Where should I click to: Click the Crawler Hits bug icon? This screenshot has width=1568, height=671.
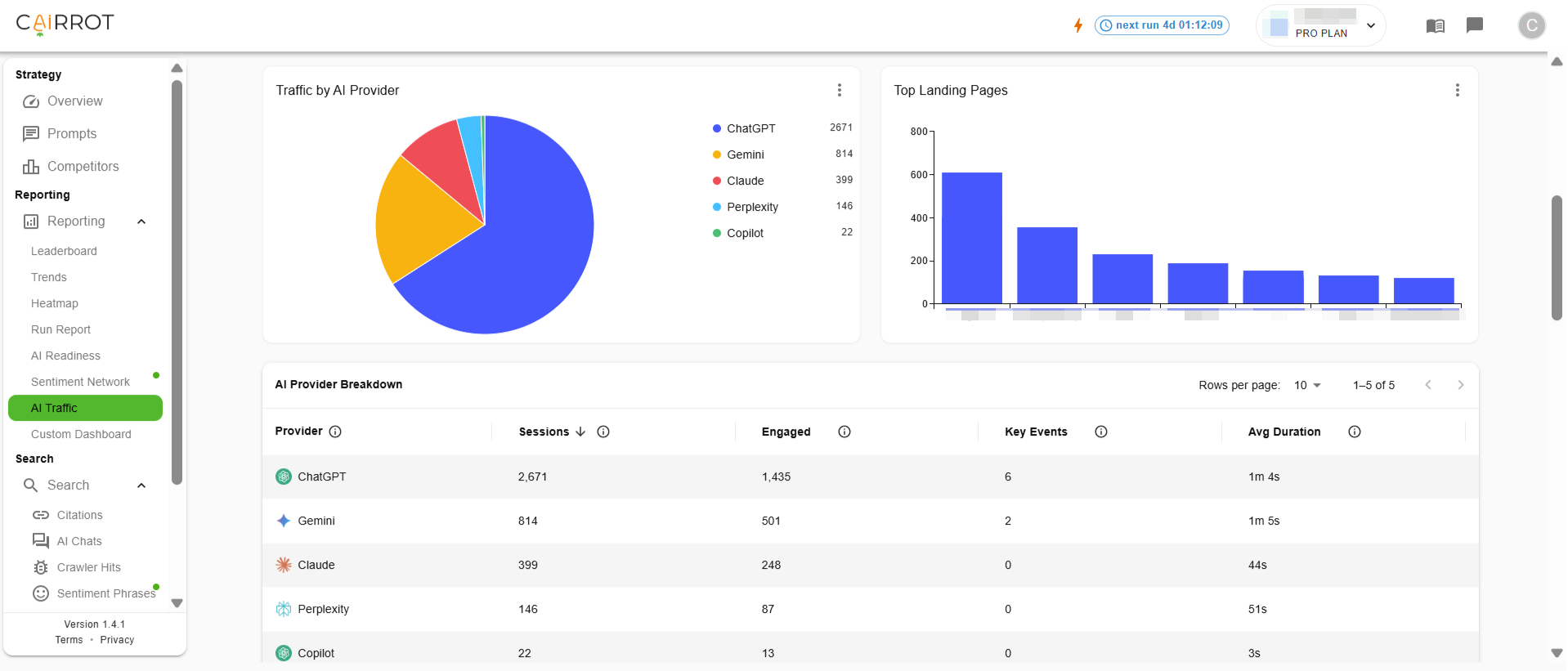(41, 567)
